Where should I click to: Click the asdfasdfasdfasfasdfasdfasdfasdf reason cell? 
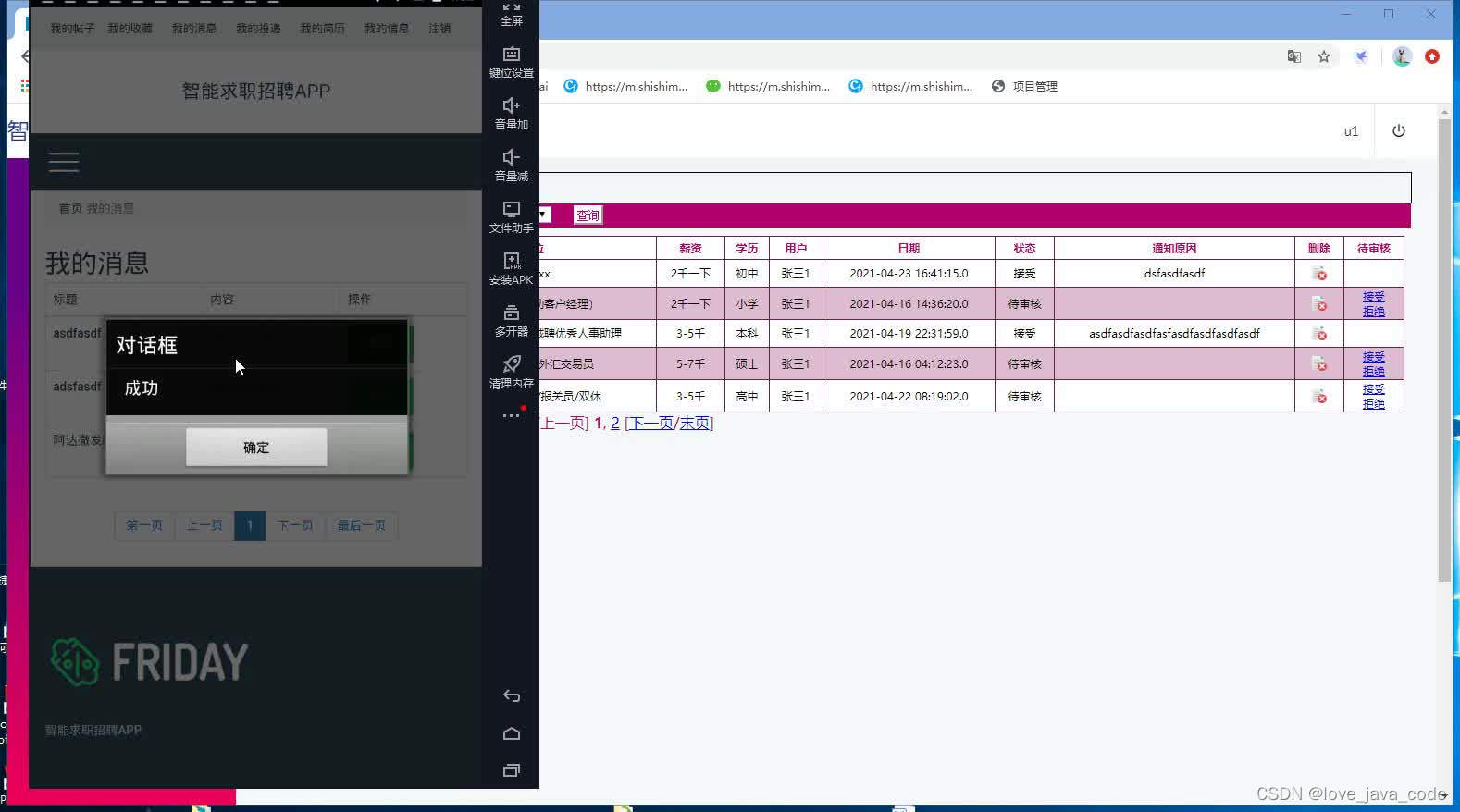click(x=1174, y=334)
